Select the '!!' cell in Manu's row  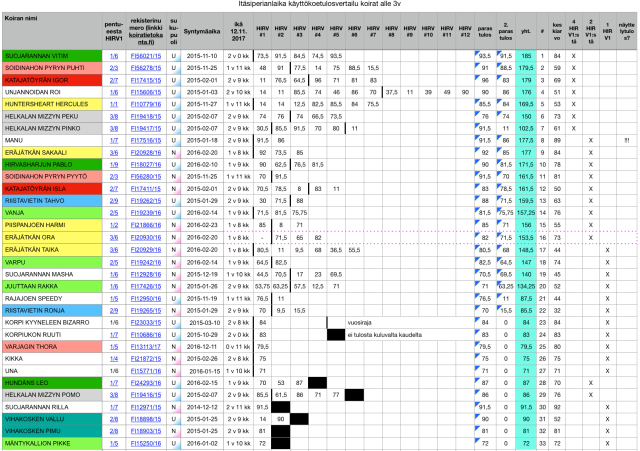point(625,138)
